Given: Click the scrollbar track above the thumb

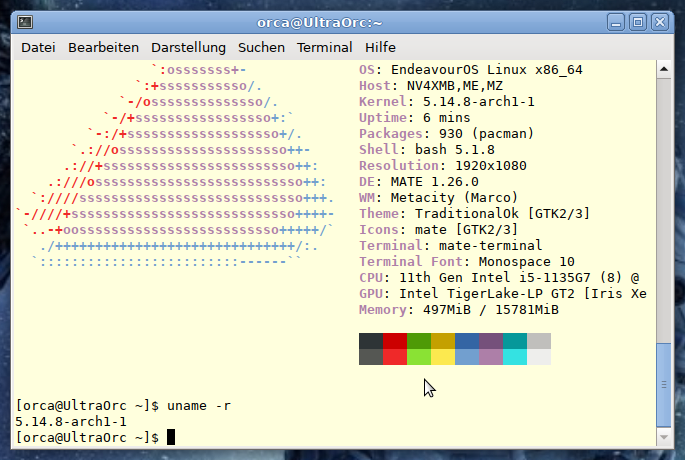Looking at the screenshot, I should point(664,210).
